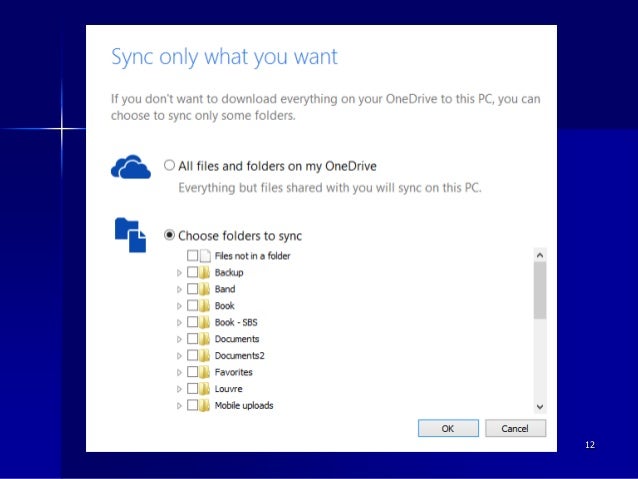638x479 pixels.
Task: Check the Backup folder checkbox
Action: coord(192,272)
